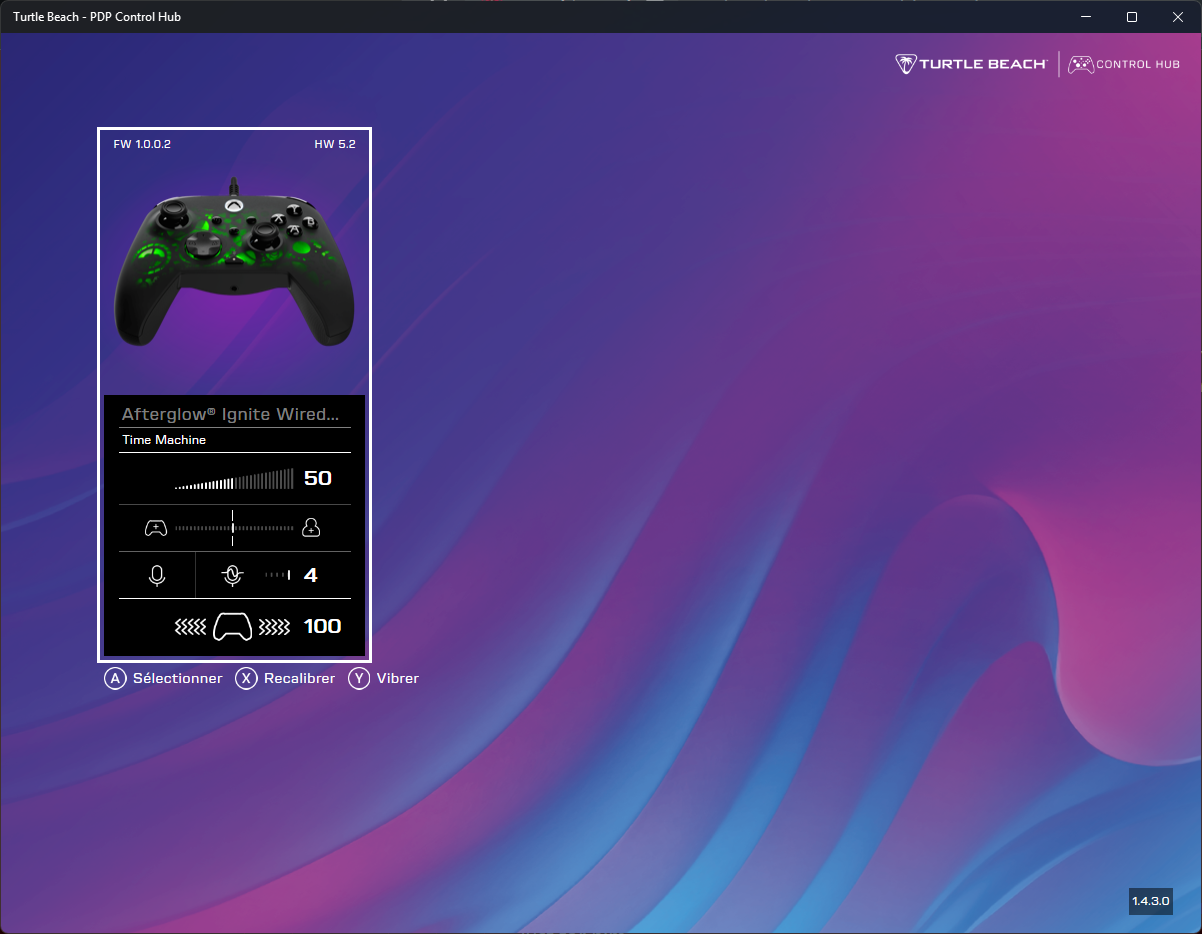1202x934 pixels.
Task: Click the microphone icon
Action: click(x=156, y=574)
